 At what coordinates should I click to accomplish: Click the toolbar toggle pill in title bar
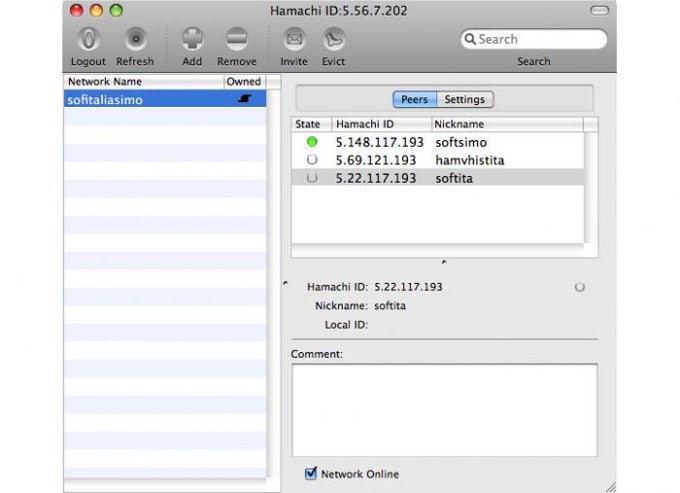[599, 10]
